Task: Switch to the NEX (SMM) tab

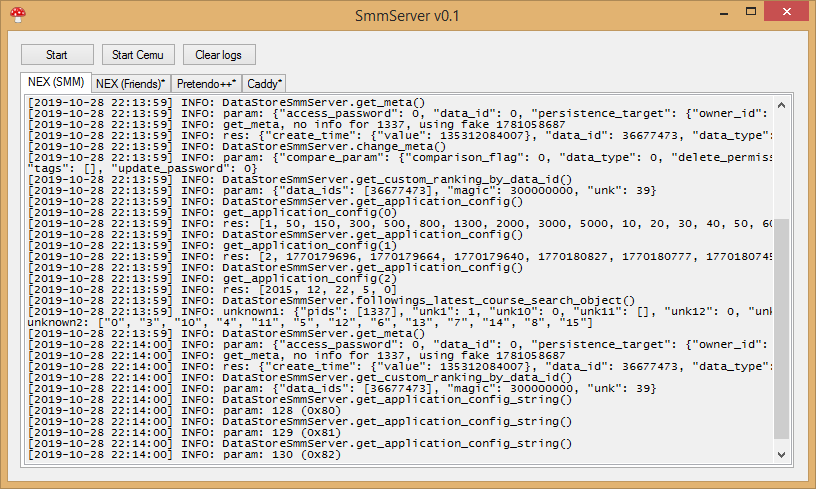Action: (56, 82)
